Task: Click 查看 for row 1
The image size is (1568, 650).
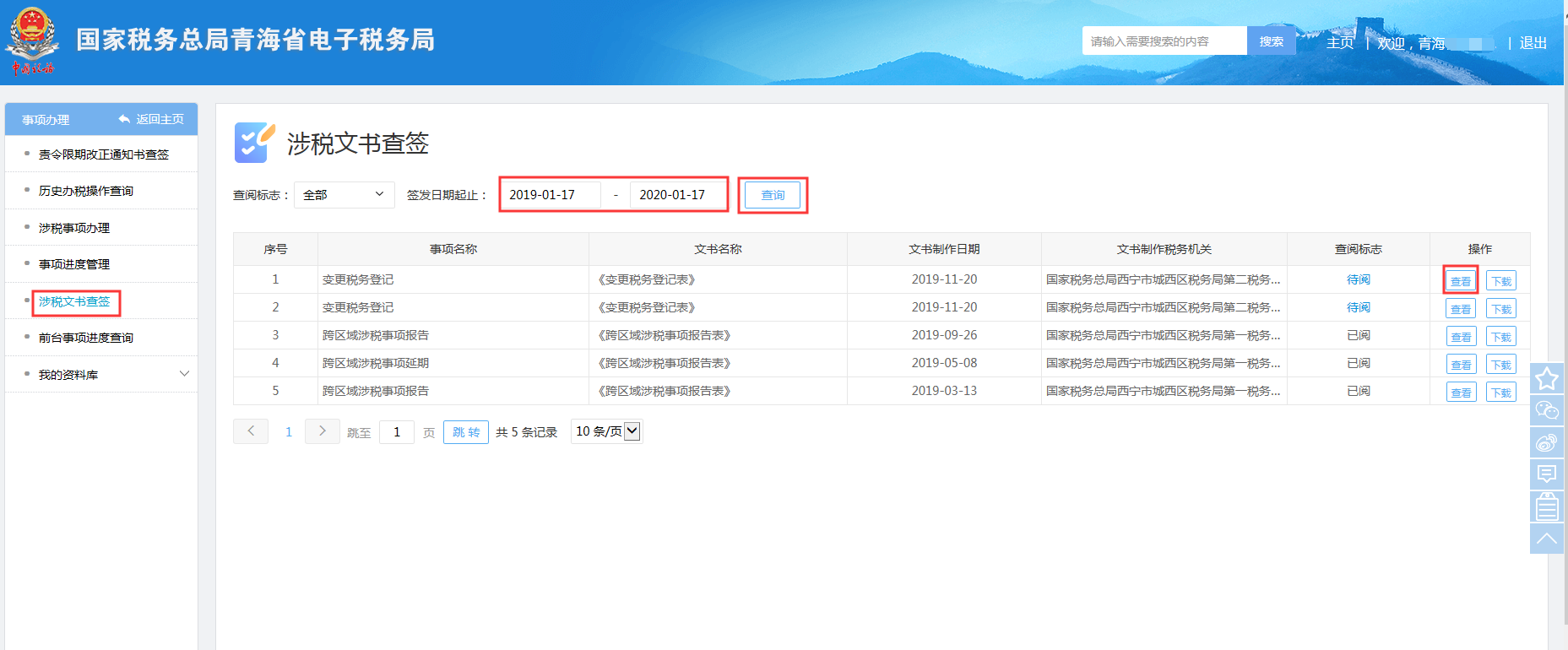Action: tap(1461, 281)
